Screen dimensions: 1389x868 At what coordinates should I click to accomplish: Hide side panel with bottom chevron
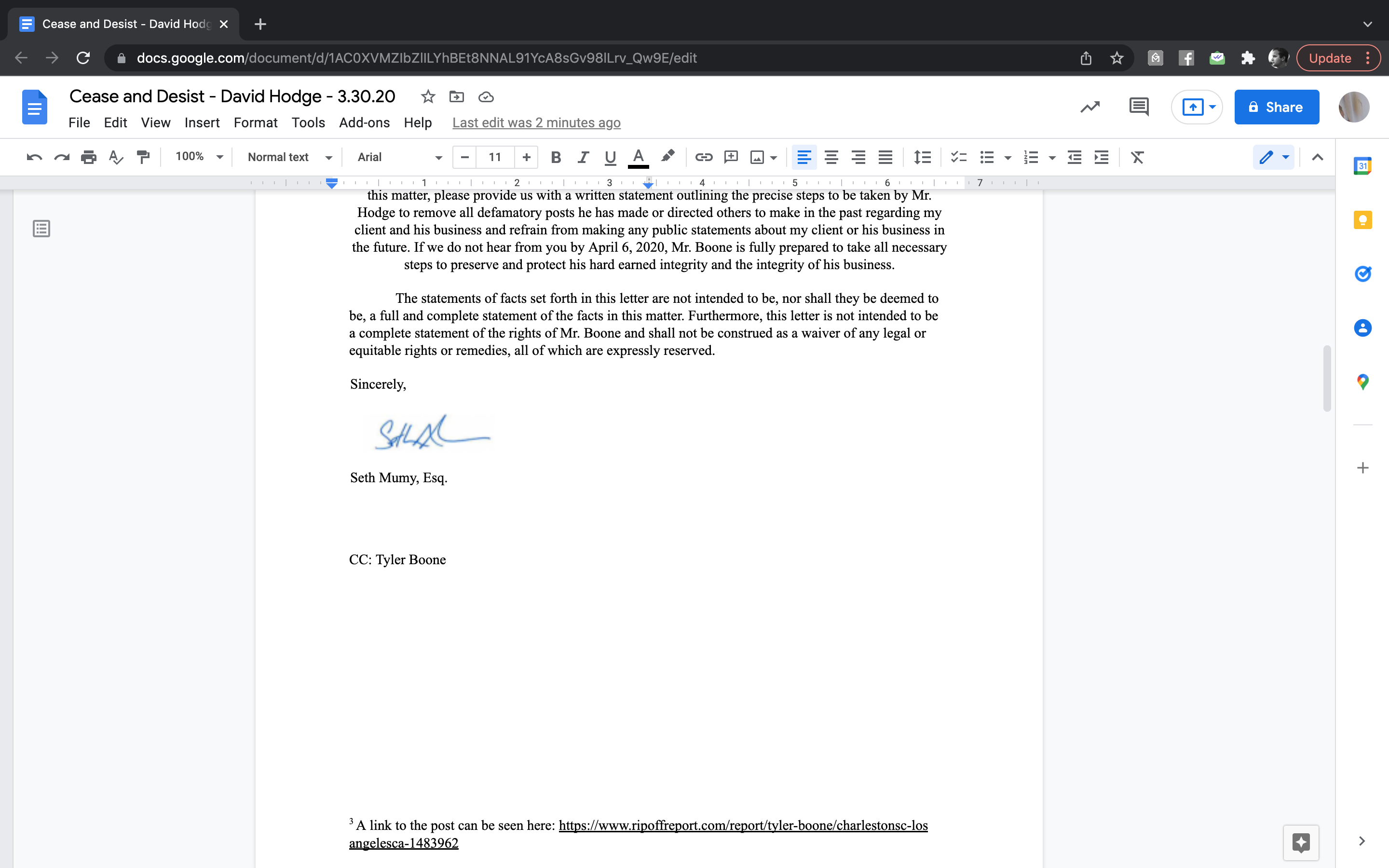[x=1362, y=841]
